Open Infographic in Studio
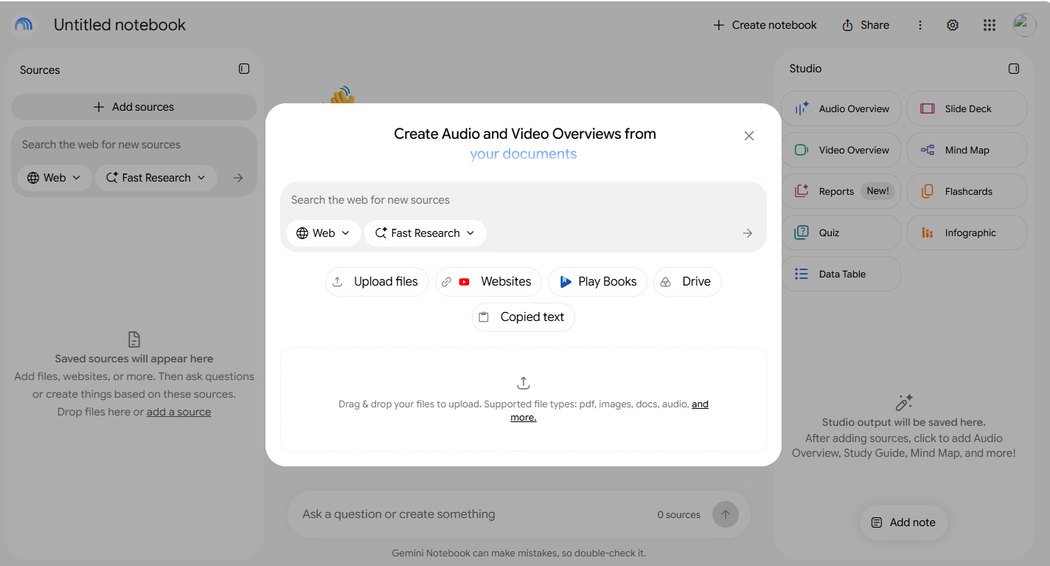The height and width of the screenshot is (566, 1050). (x=967, y=232)
